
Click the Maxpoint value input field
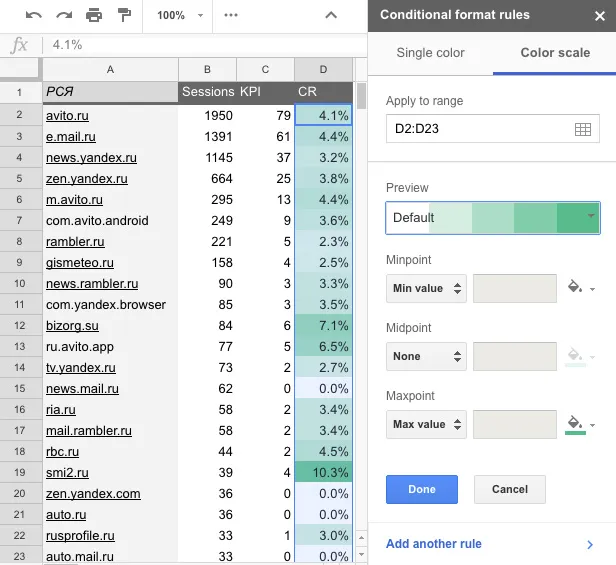coord(515,424)
